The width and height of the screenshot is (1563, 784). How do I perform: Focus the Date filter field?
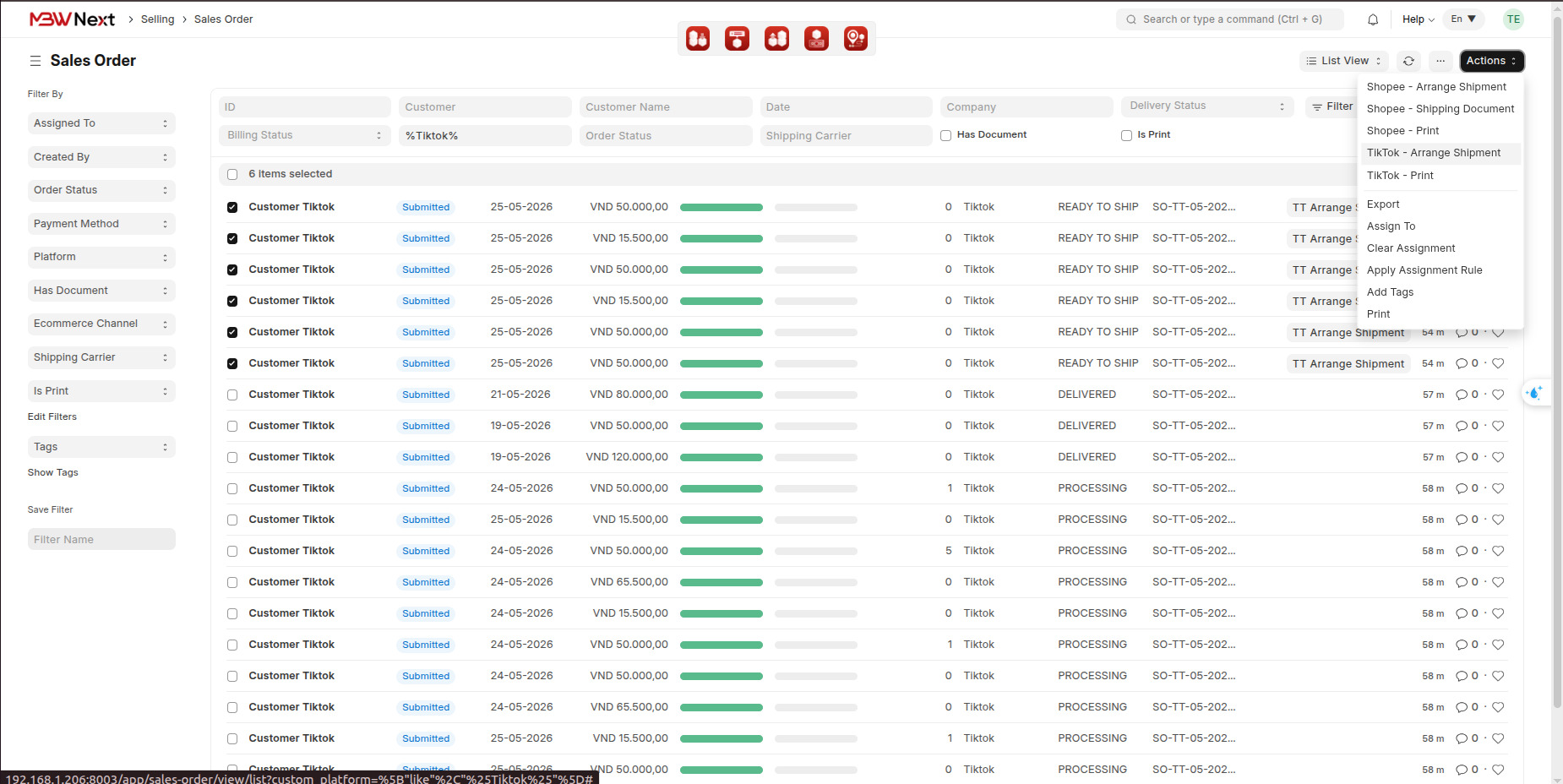[x=846, y=107]
